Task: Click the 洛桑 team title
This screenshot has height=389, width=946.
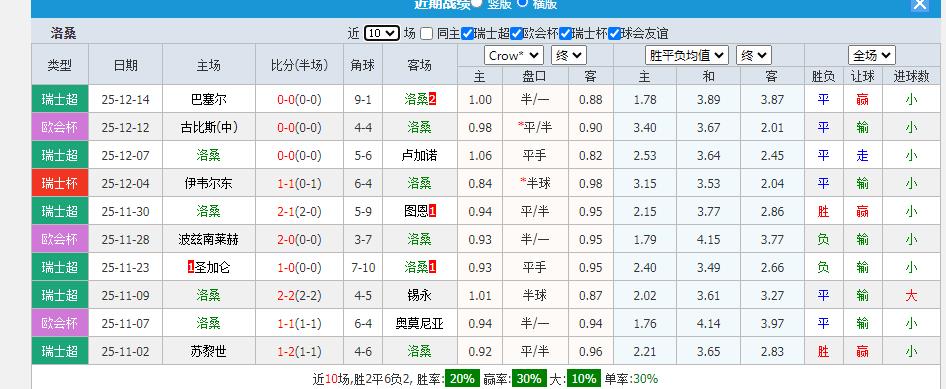Action: click(63, 33)
